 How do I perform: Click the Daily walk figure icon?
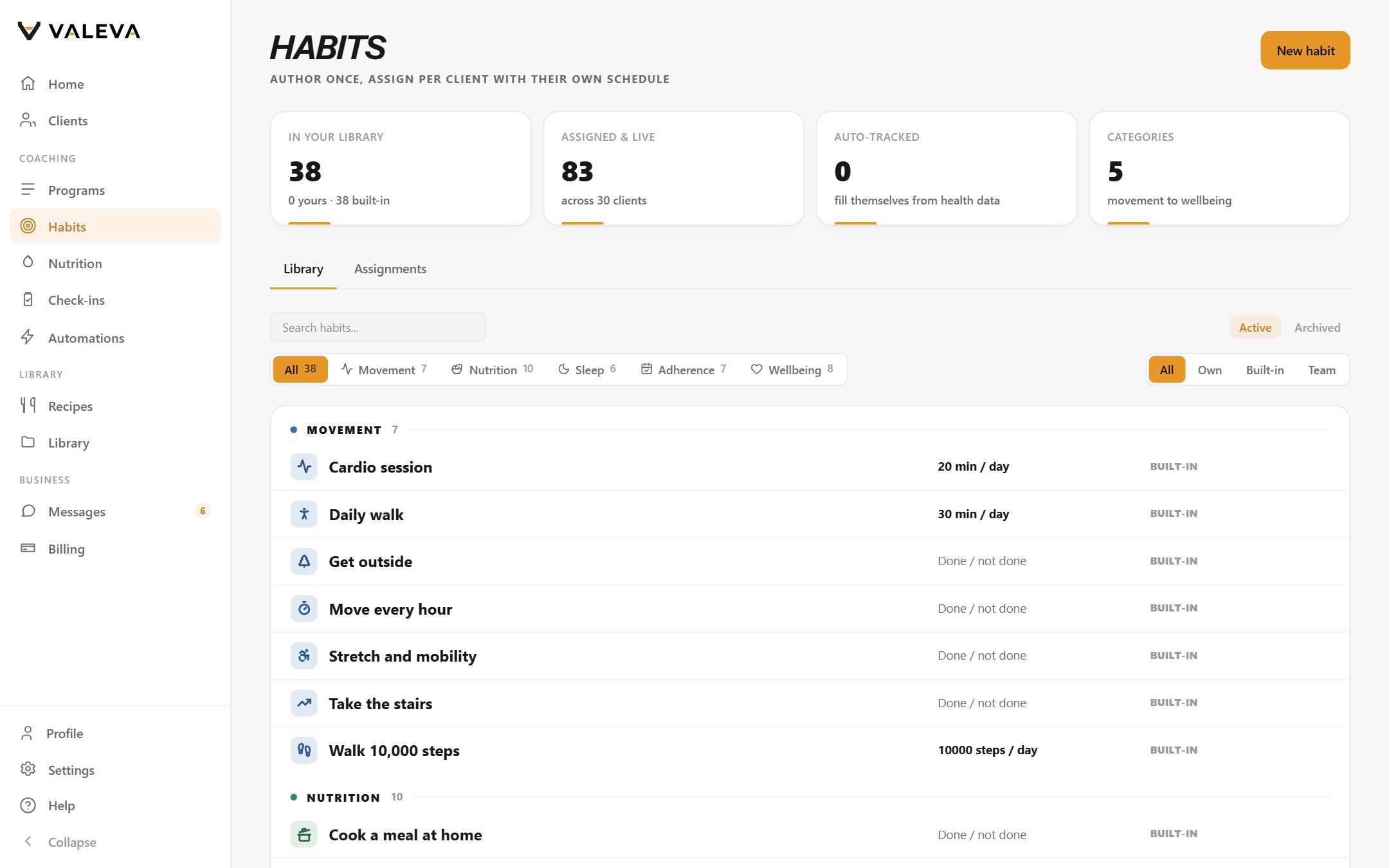tap(304, 514)
